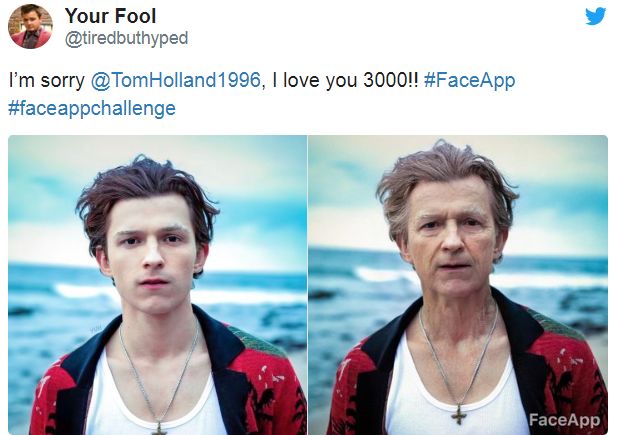Open the Your Fool profile avatar
This screenshot has height=435, width=619.
coord(30,26)
